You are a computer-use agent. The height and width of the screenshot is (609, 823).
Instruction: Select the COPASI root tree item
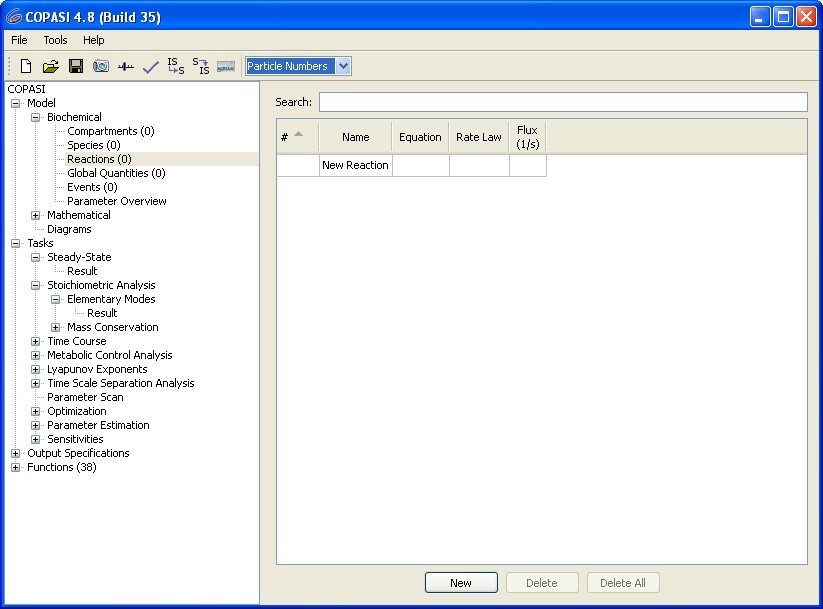click(x=26, y=89)
